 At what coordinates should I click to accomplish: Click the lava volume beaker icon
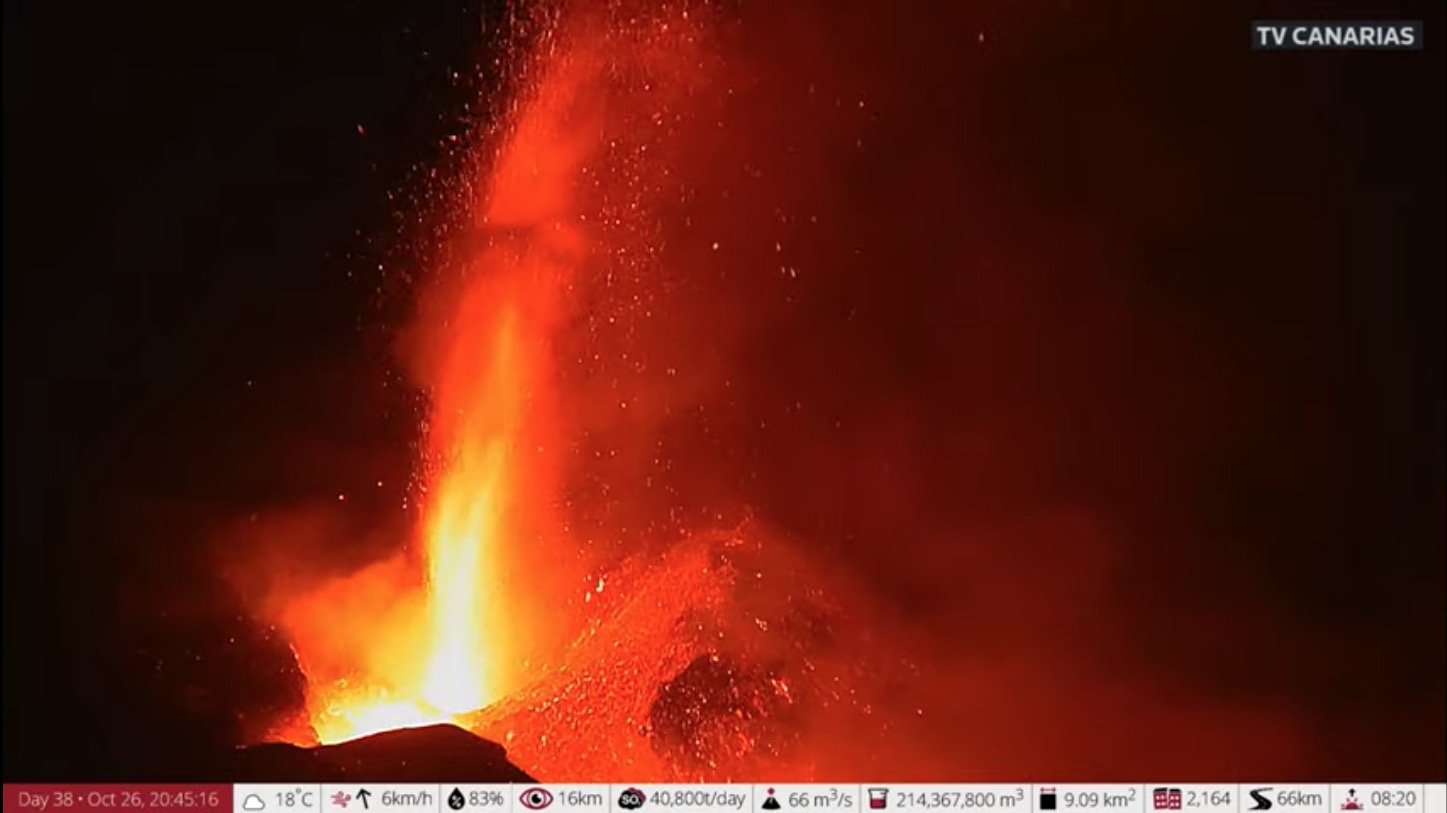[x=878, y=799]
